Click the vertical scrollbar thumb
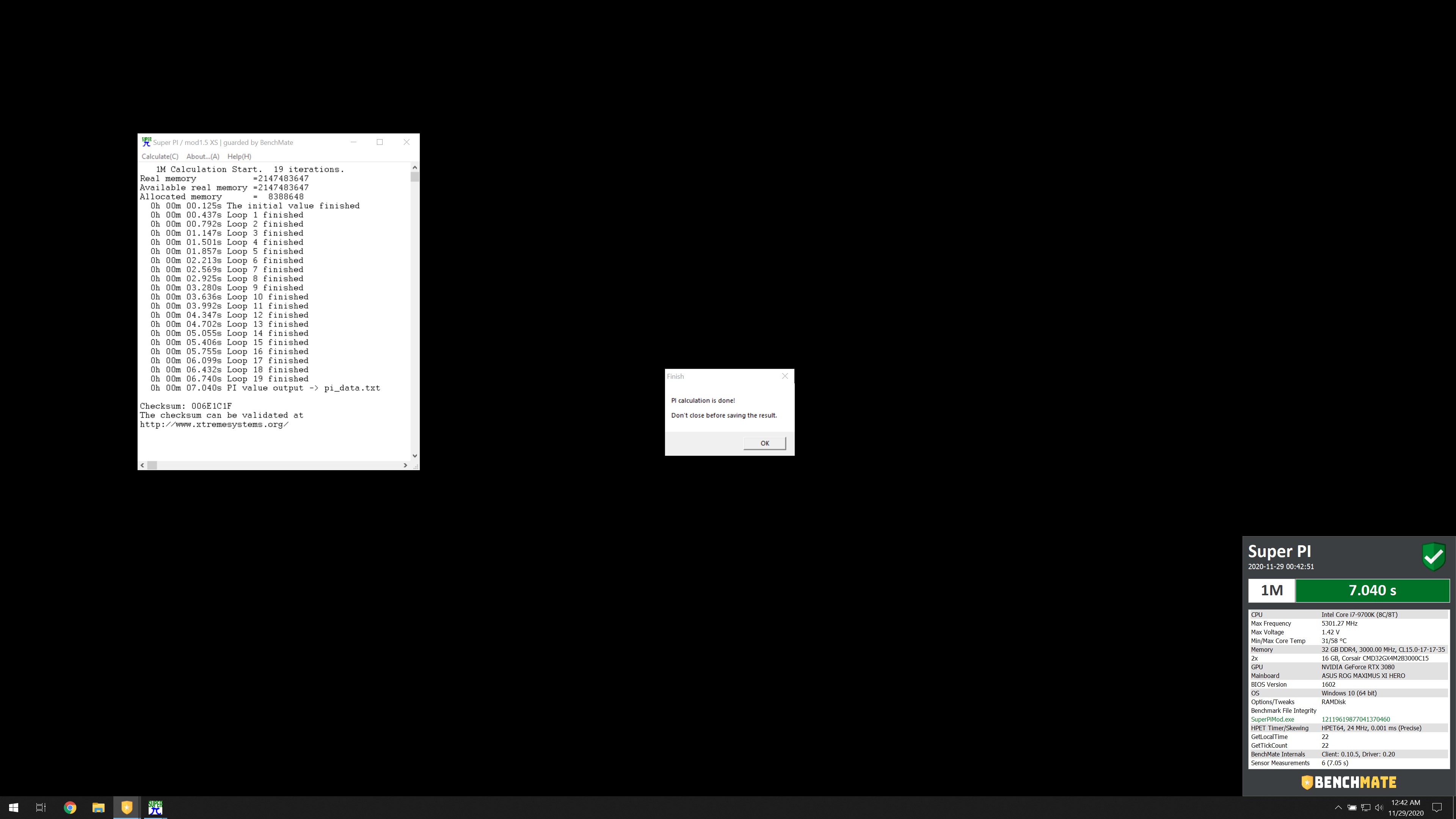The width and height of the screenshot is (1456, 819). tap(415, 177)
